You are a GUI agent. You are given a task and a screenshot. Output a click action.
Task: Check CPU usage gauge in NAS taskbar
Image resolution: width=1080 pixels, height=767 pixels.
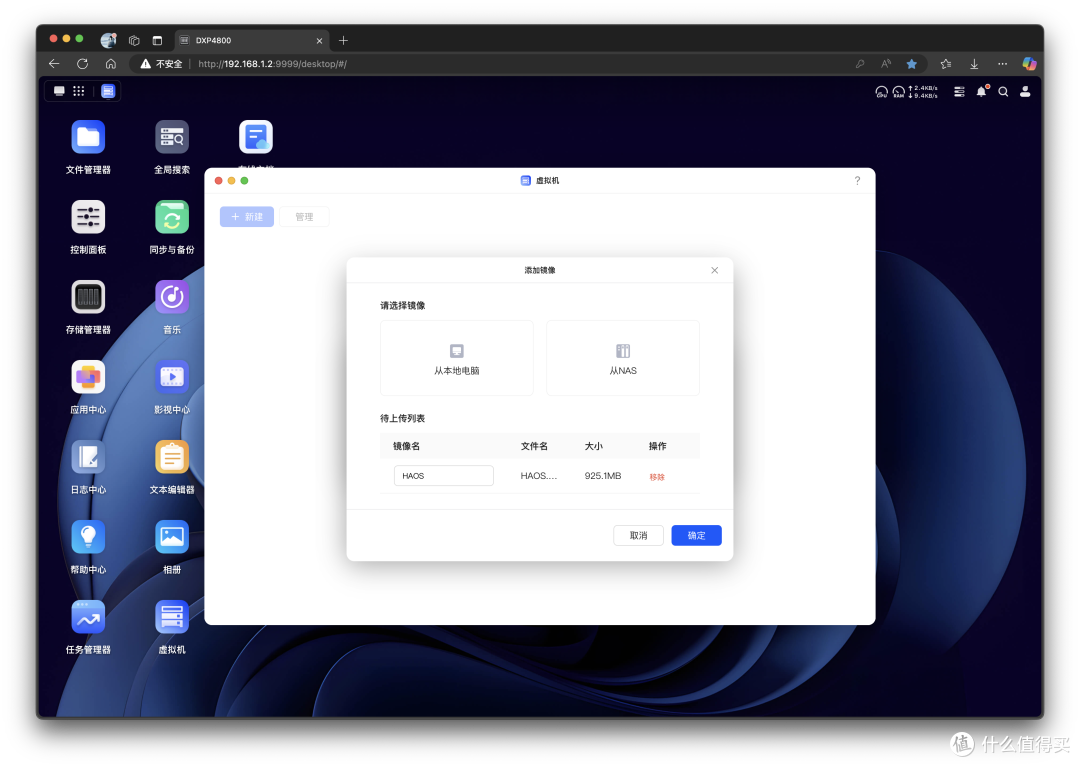(x=882, y=92)
